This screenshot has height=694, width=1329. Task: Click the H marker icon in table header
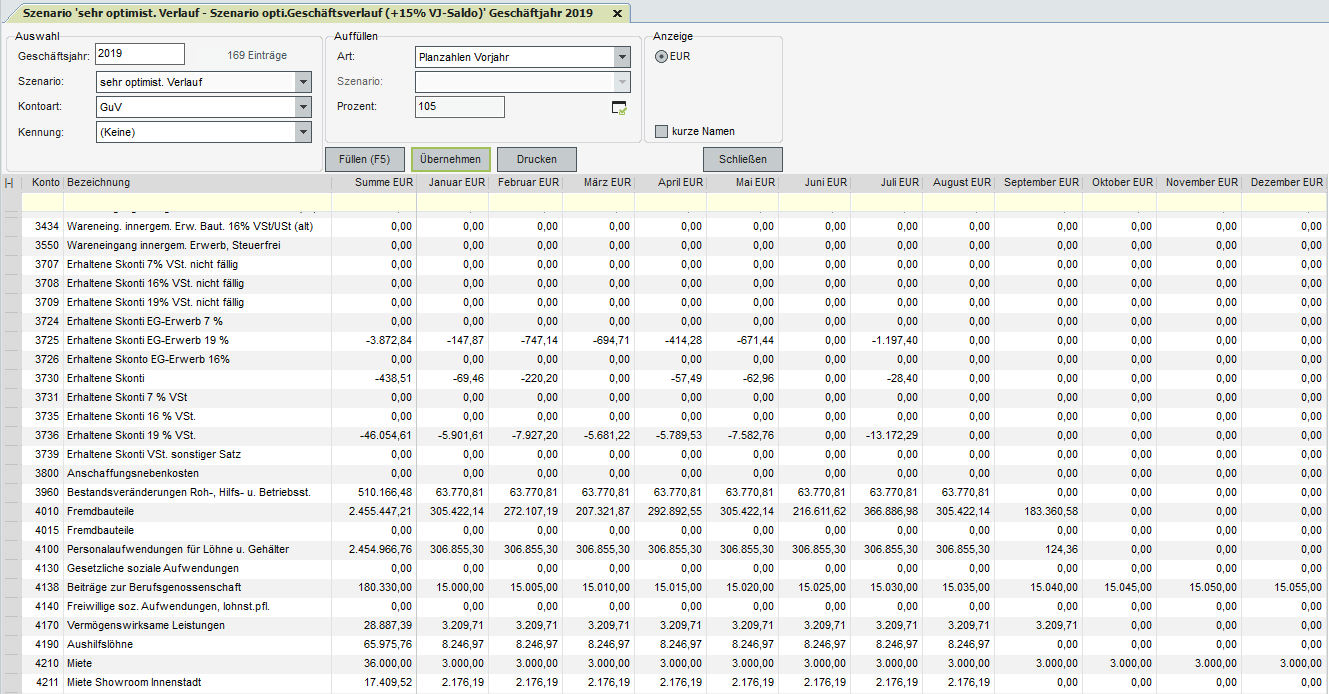point(9,183)
